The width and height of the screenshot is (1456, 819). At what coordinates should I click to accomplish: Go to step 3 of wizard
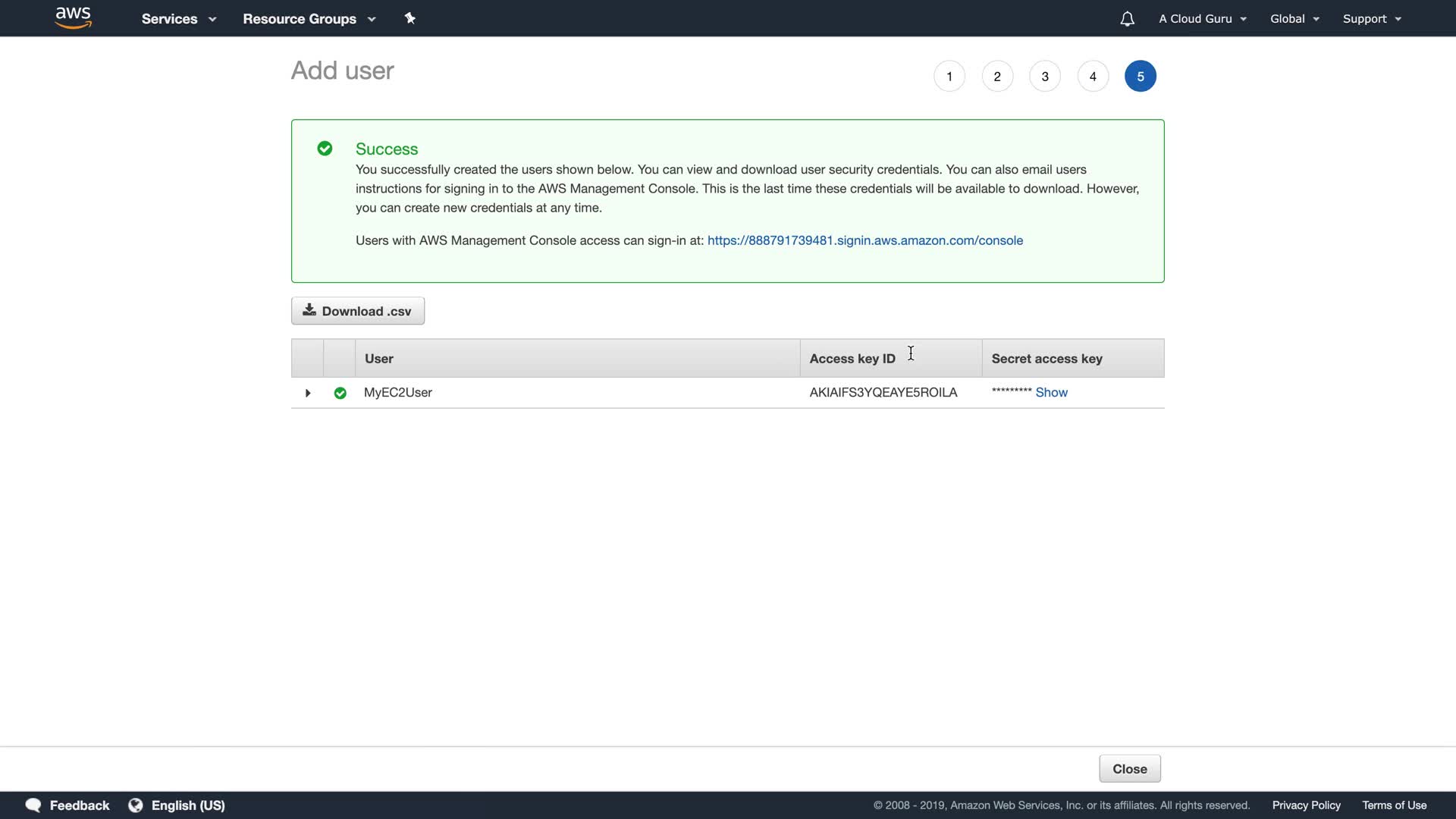click(1044, 77)
